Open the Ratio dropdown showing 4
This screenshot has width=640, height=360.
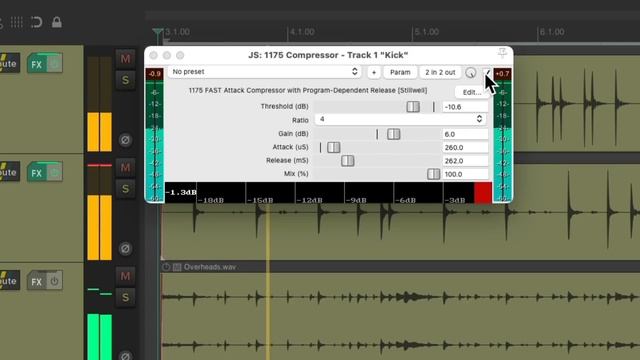pyautogui.click(x=400, y=119)
